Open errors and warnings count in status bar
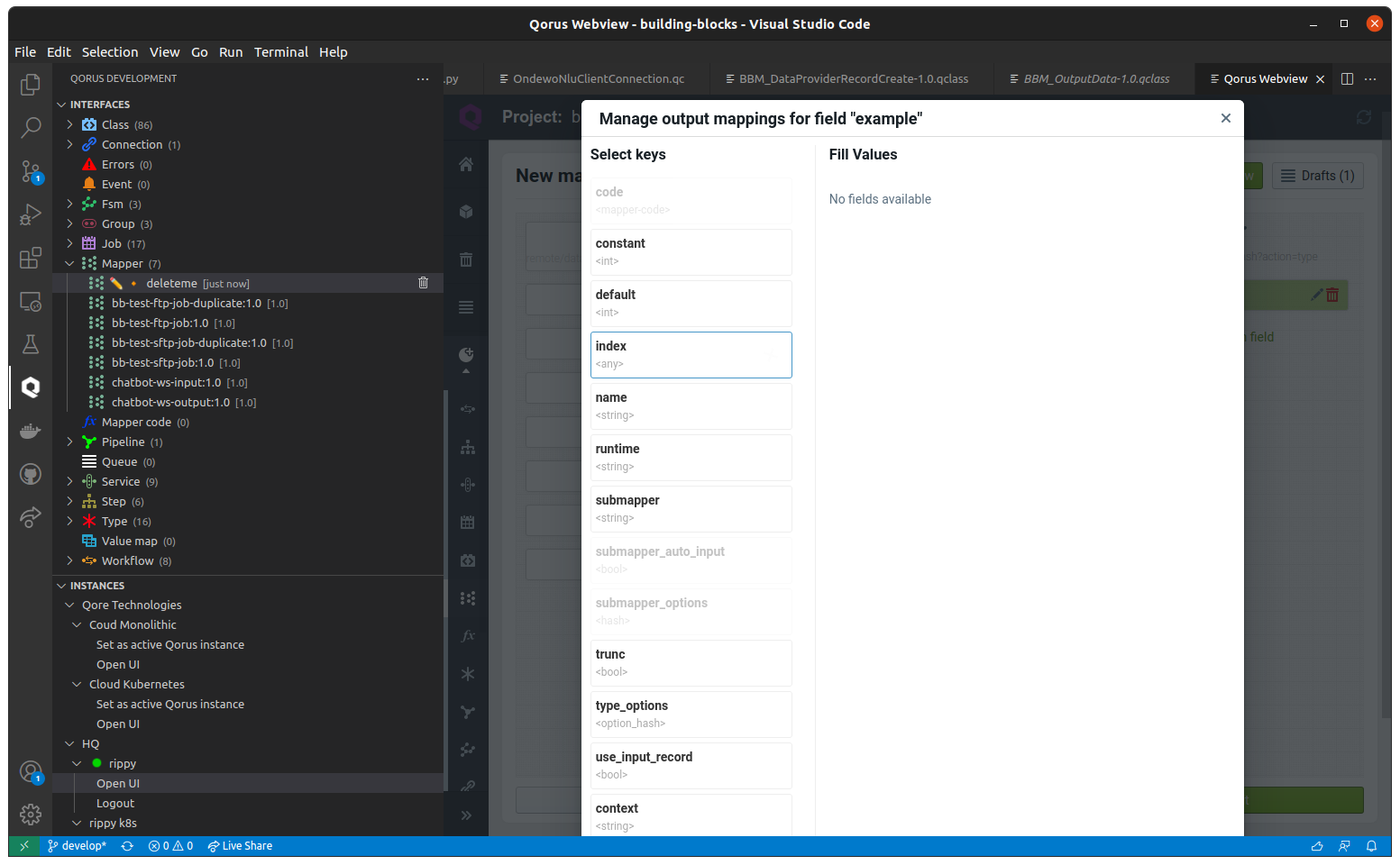The image size is (1400, 865). 171,846
